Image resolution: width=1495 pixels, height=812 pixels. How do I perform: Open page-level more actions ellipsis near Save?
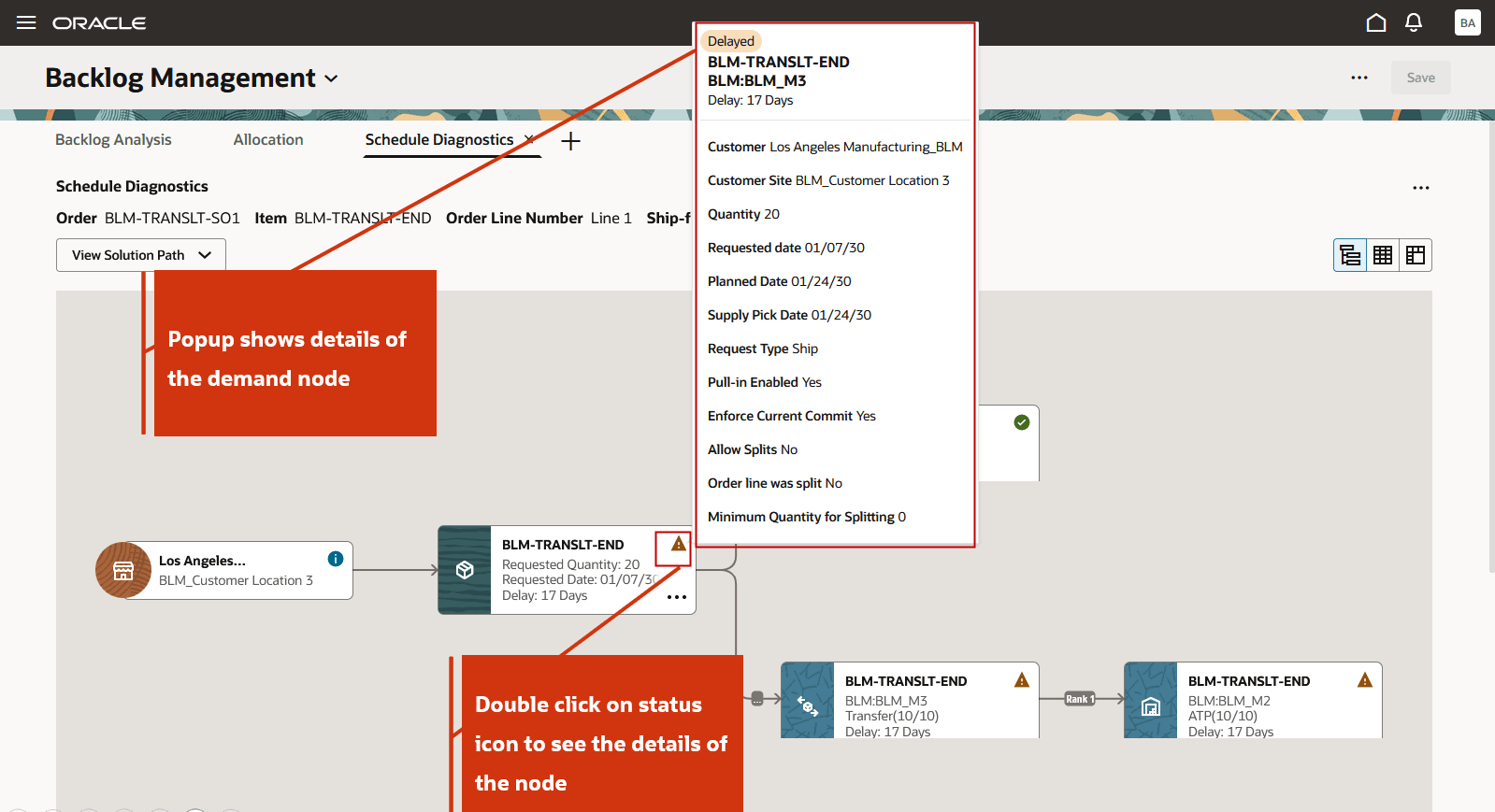click(1359, 78)
